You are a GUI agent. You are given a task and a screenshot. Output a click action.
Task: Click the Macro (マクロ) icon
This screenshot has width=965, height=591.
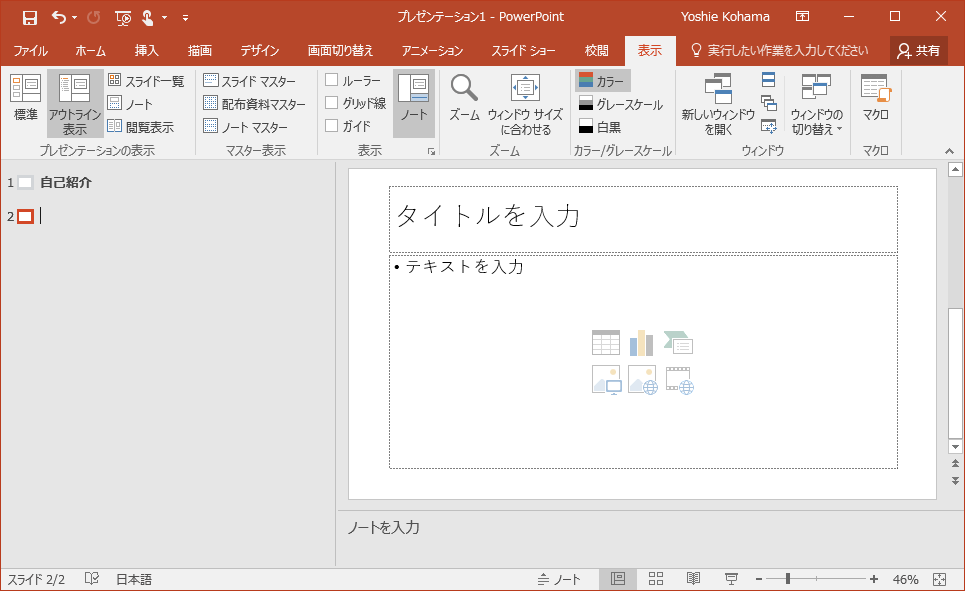(x=875, y=97)
